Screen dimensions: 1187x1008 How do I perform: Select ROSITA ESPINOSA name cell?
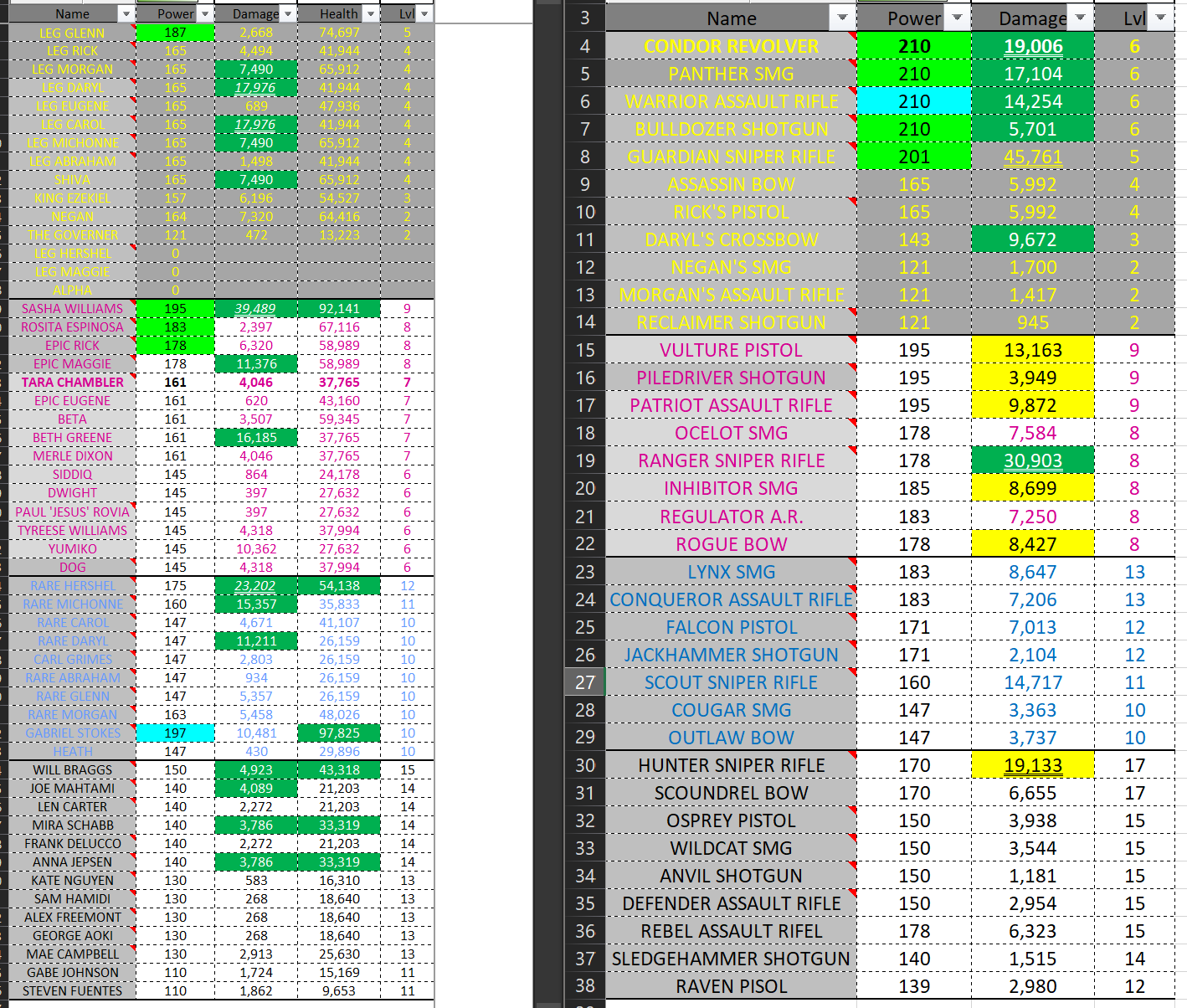click(72, 327)
